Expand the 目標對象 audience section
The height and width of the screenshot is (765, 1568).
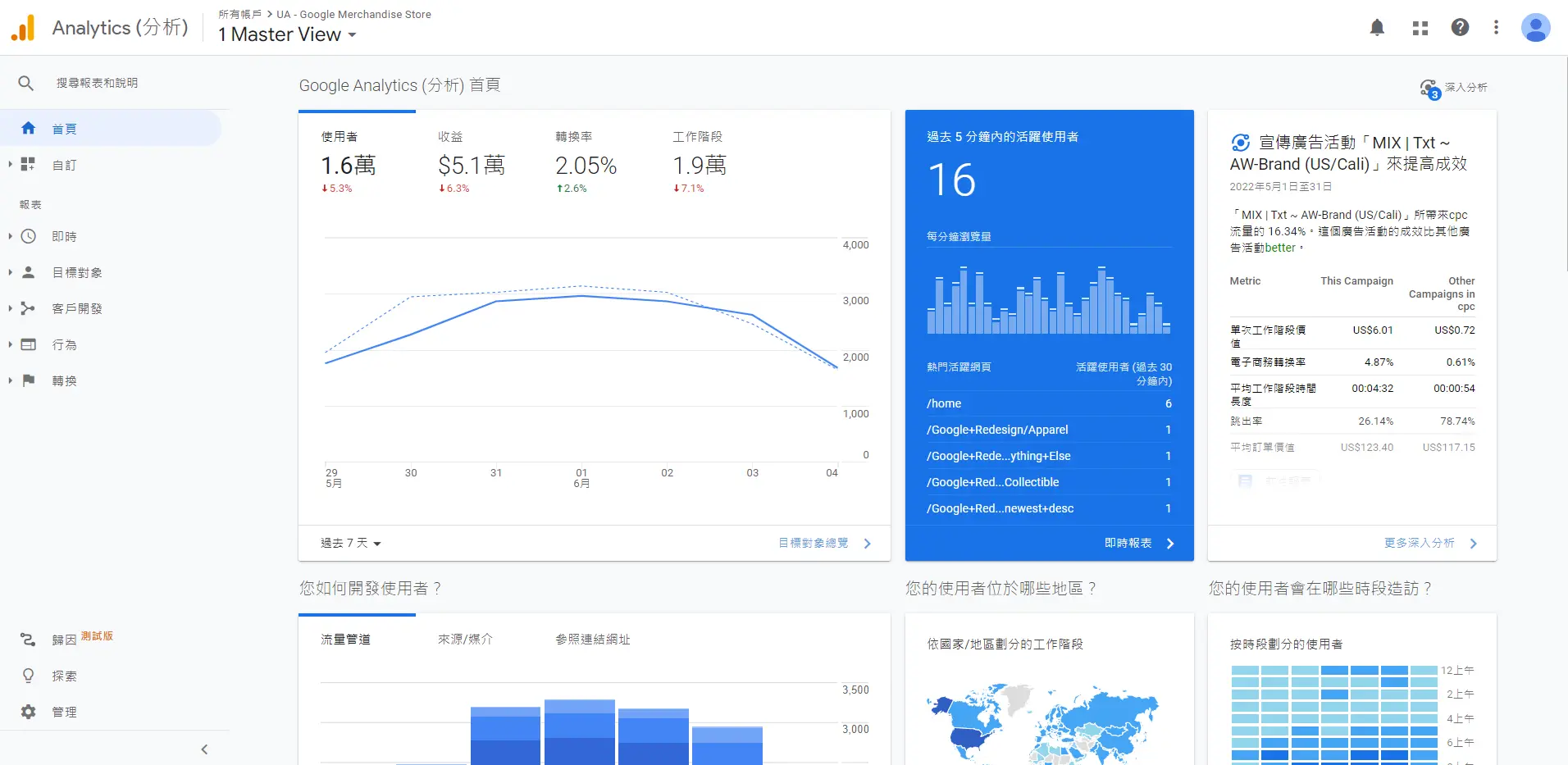76,273
